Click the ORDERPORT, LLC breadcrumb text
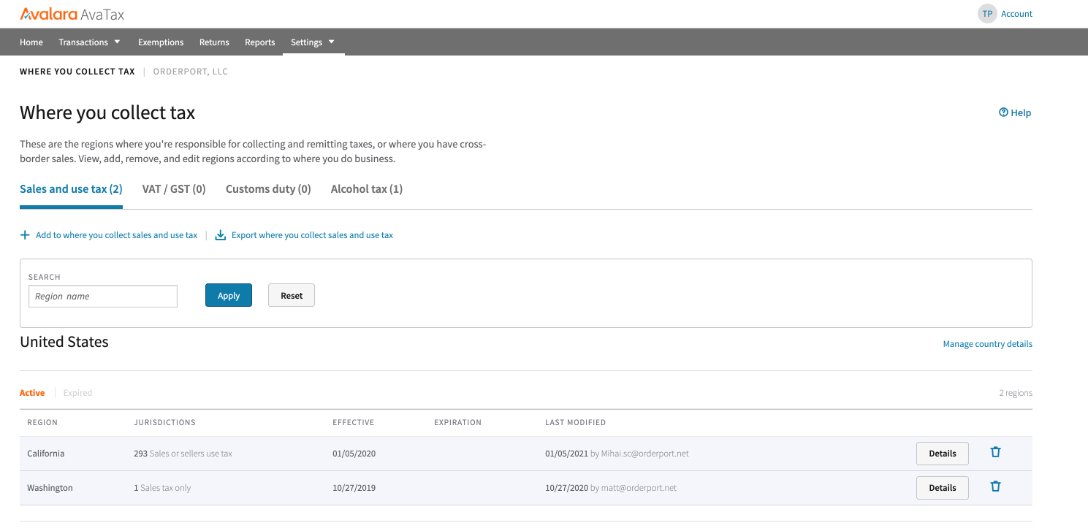This screenshot has height=531, width=1088. coord(190,71)
